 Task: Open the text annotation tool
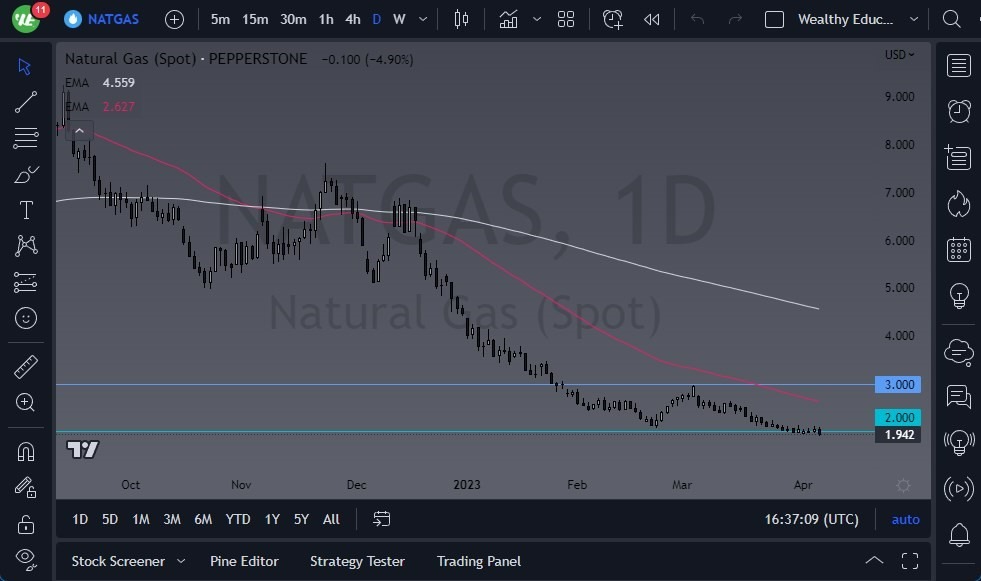click(x=26, y=210)
